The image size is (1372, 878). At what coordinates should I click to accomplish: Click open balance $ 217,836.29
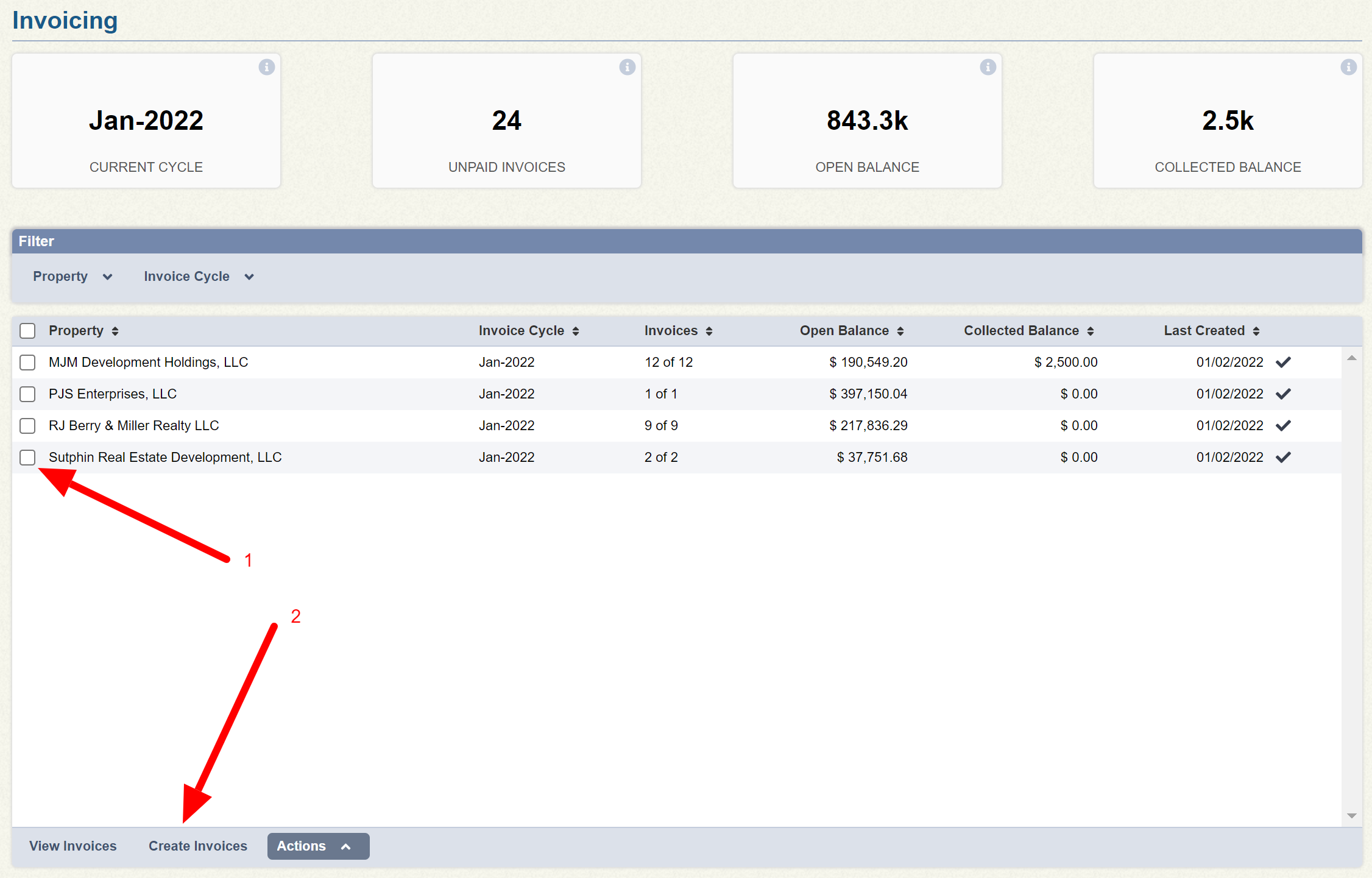tap(868, 426)
